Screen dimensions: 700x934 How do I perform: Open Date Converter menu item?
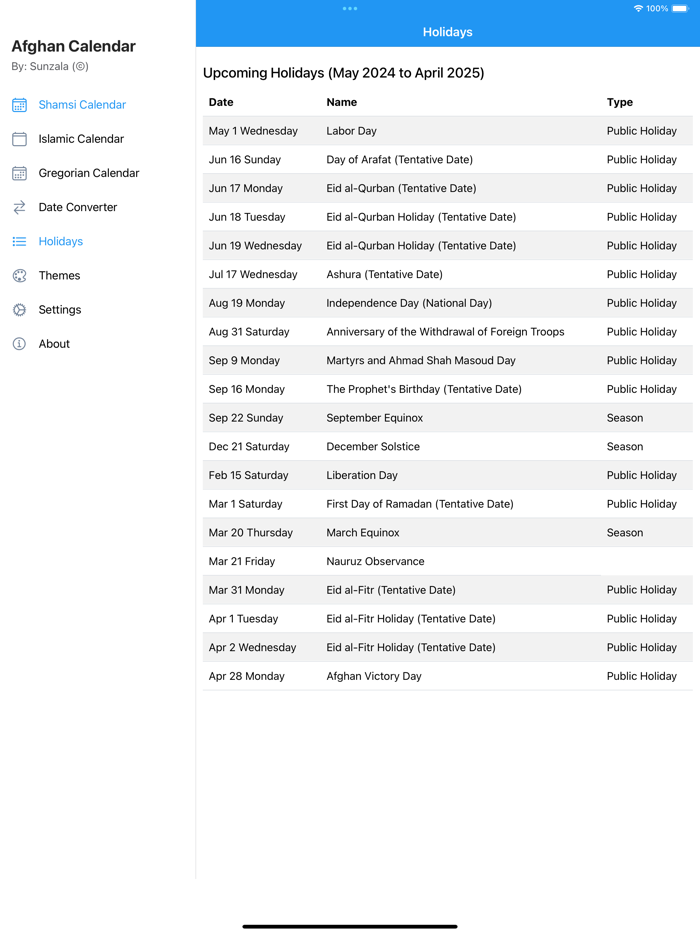pos(78,207)
